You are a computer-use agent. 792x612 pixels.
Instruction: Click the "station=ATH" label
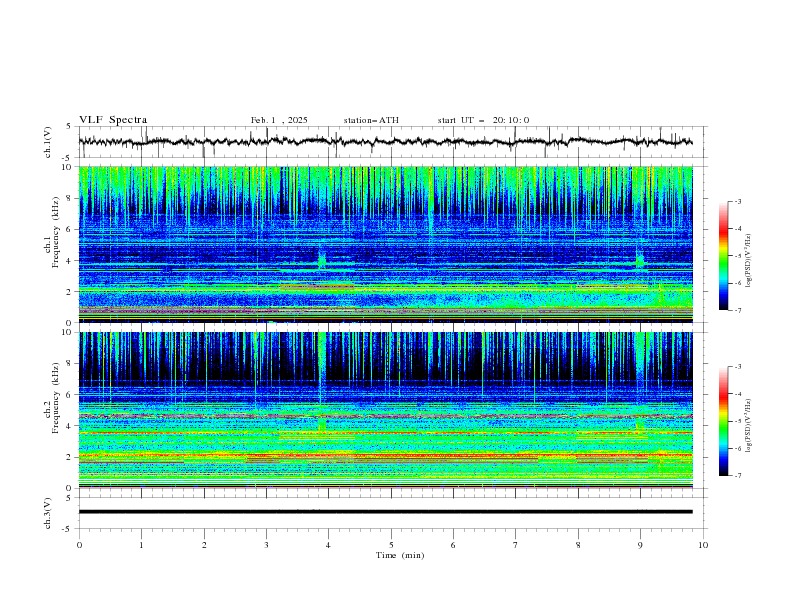[371, 120]
